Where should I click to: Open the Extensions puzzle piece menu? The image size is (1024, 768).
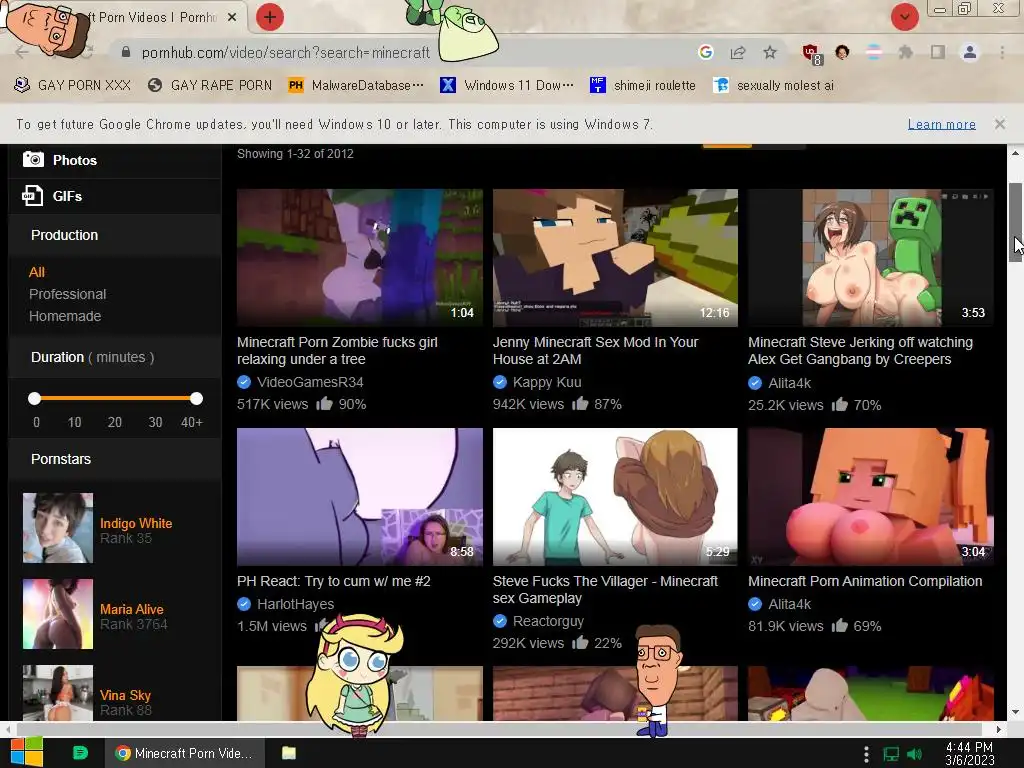[905, 52]
